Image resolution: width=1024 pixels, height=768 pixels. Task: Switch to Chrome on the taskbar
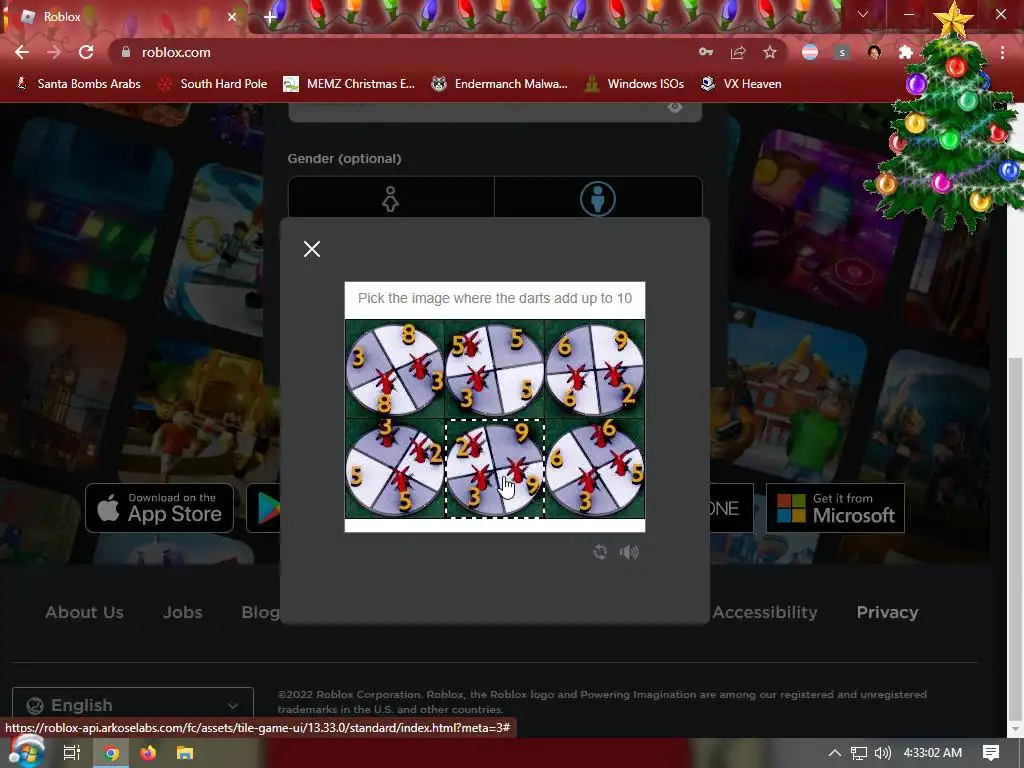point(110,753)
